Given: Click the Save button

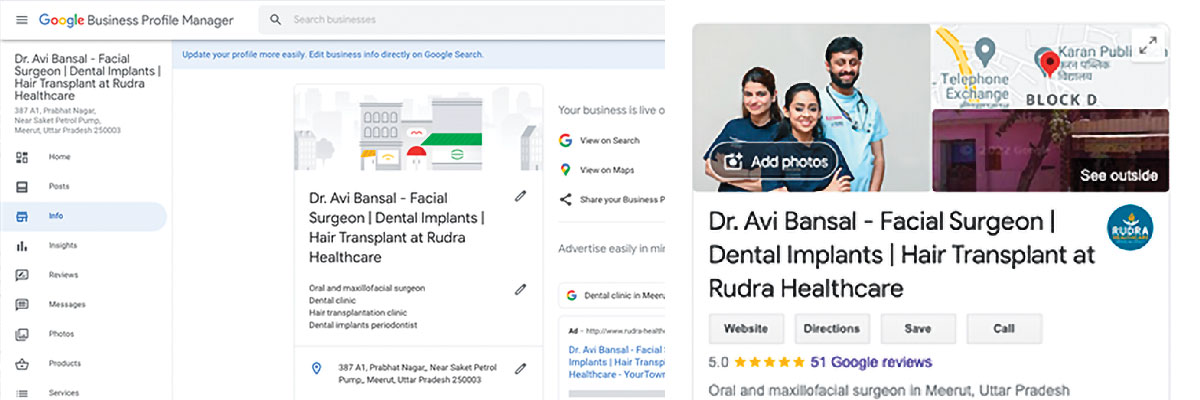Looking at the screenshot, I should click(x=918, y=328).
